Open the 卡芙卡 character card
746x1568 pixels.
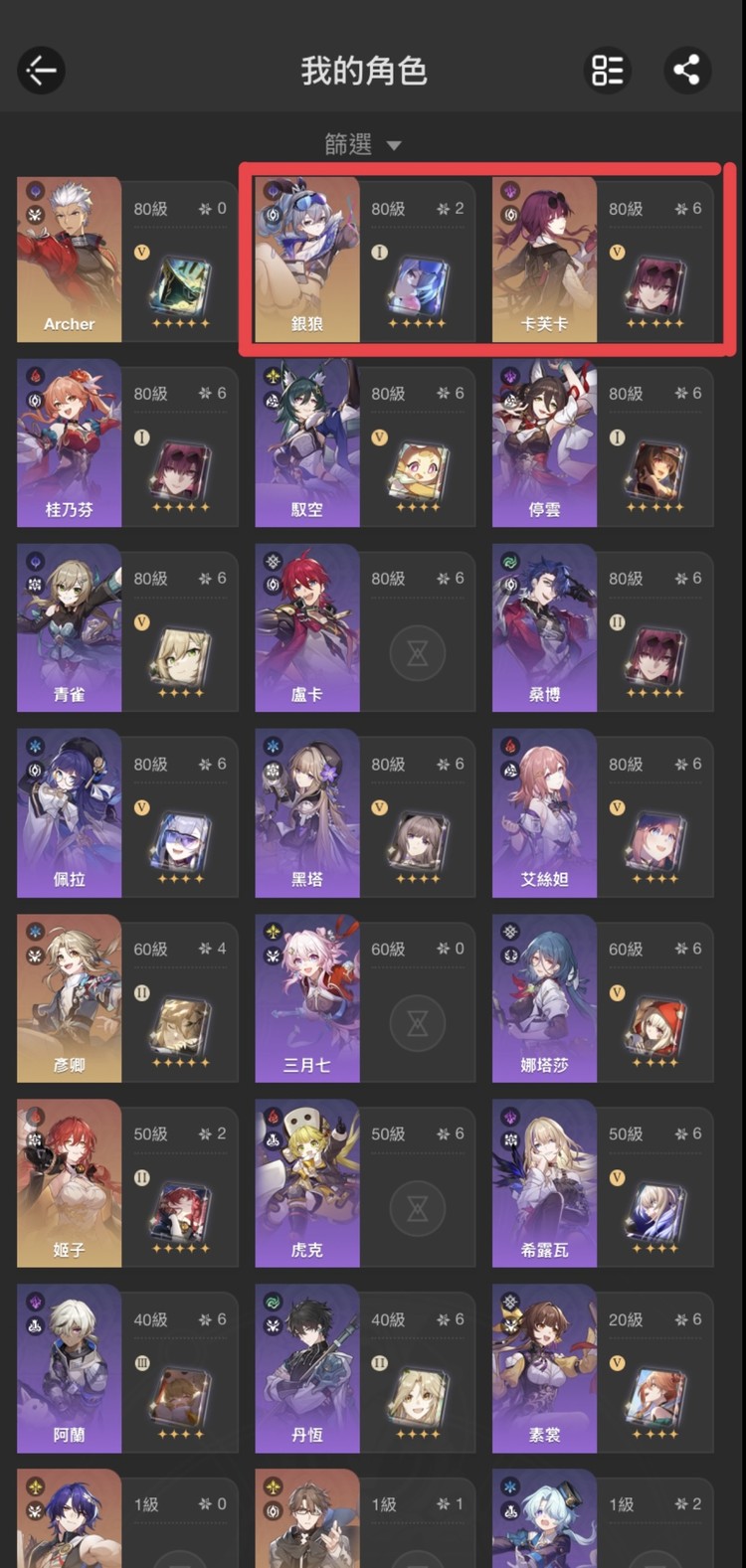tap(604, 261)
